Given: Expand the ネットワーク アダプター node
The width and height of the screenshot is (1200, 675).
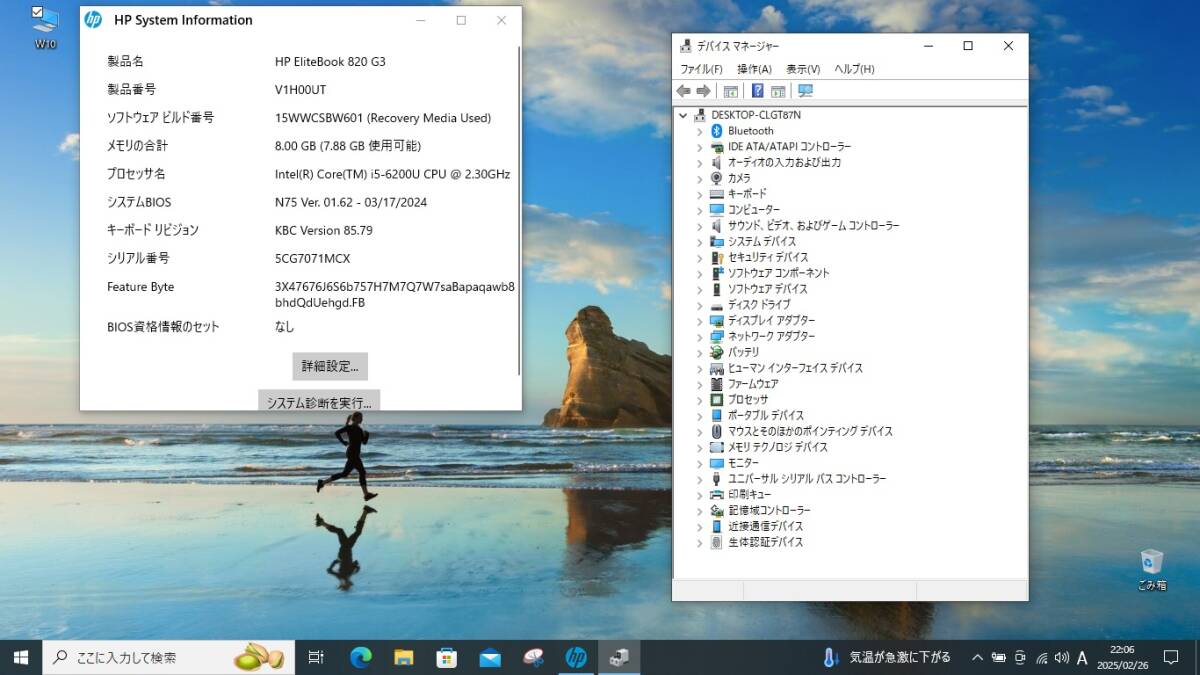Looking at the screenshot, I should (x=700, y=336).
